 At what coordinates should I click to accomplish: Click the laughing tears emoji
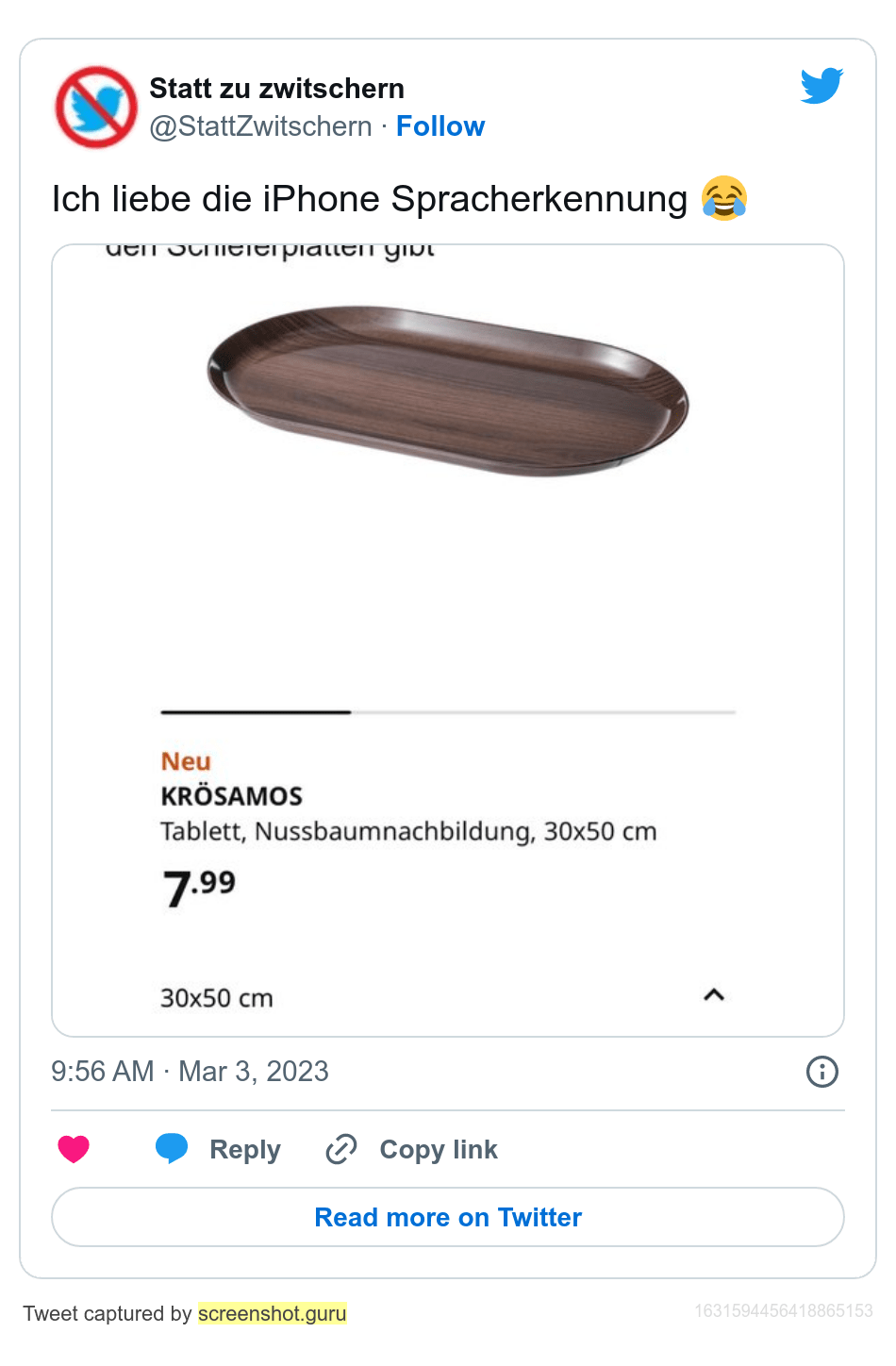coord(724,199)
